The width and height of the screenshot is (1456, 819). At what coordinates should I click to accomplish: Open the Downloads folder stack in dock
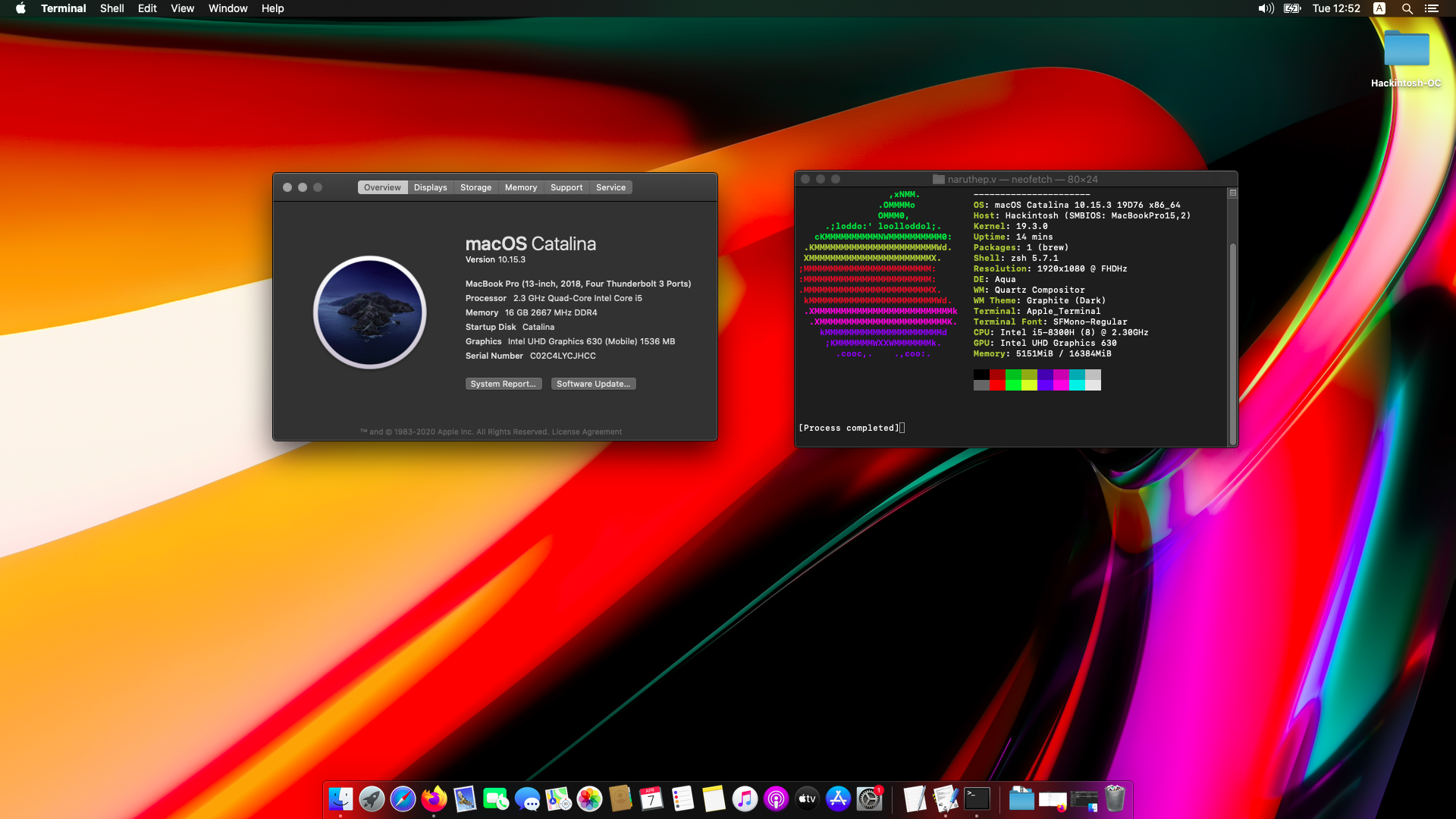1021,799
